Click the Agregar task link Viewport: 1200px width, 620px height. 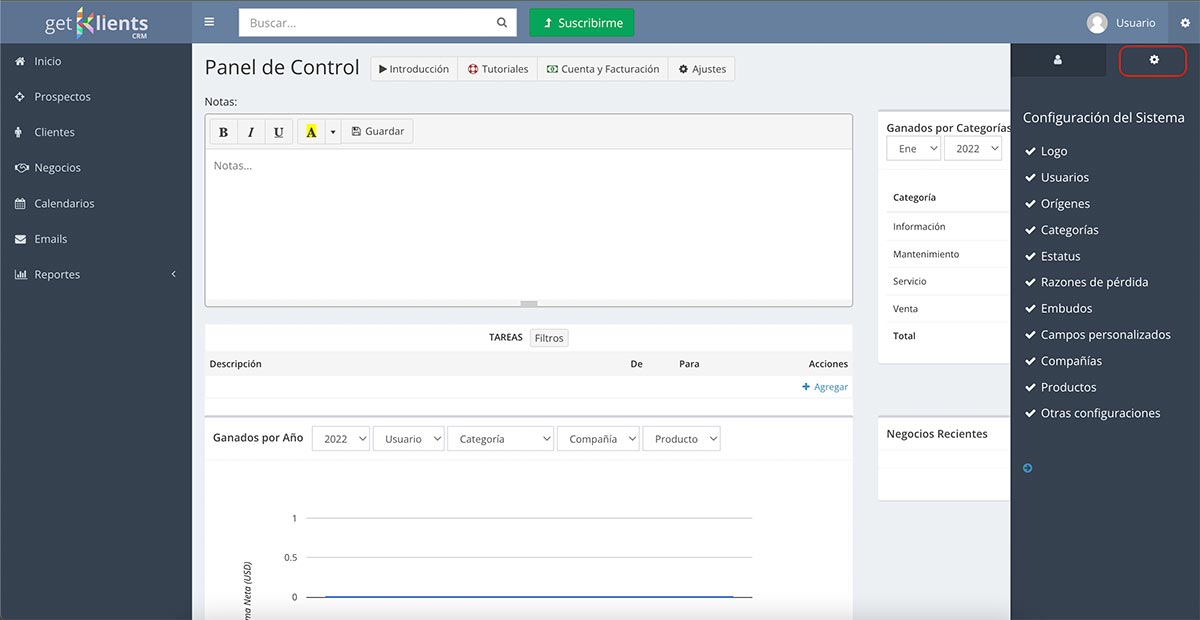pyautogui.click(x=825, y=387)
